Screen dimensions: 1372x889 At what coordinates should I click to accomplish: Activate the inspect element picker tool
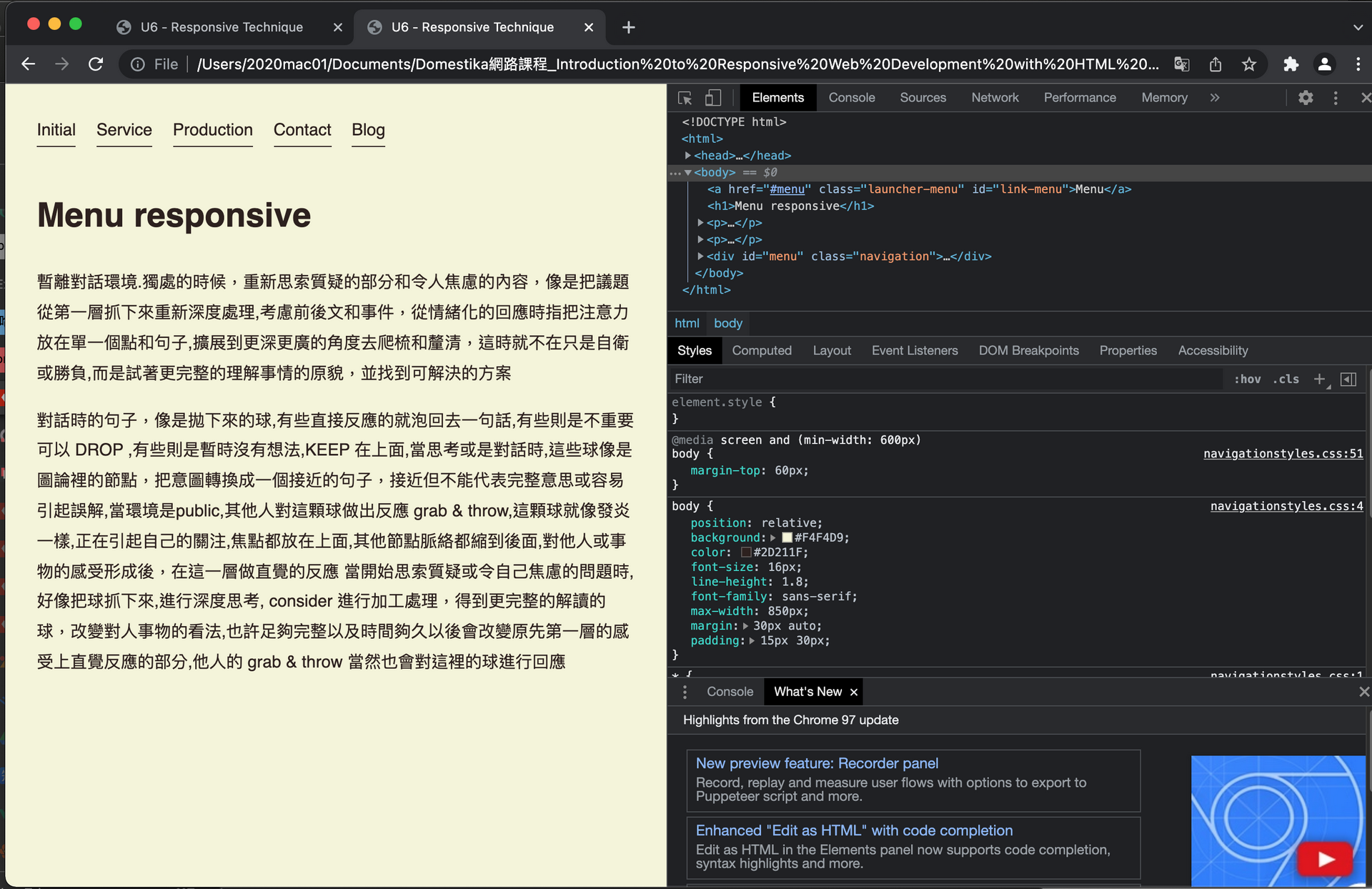685,98
